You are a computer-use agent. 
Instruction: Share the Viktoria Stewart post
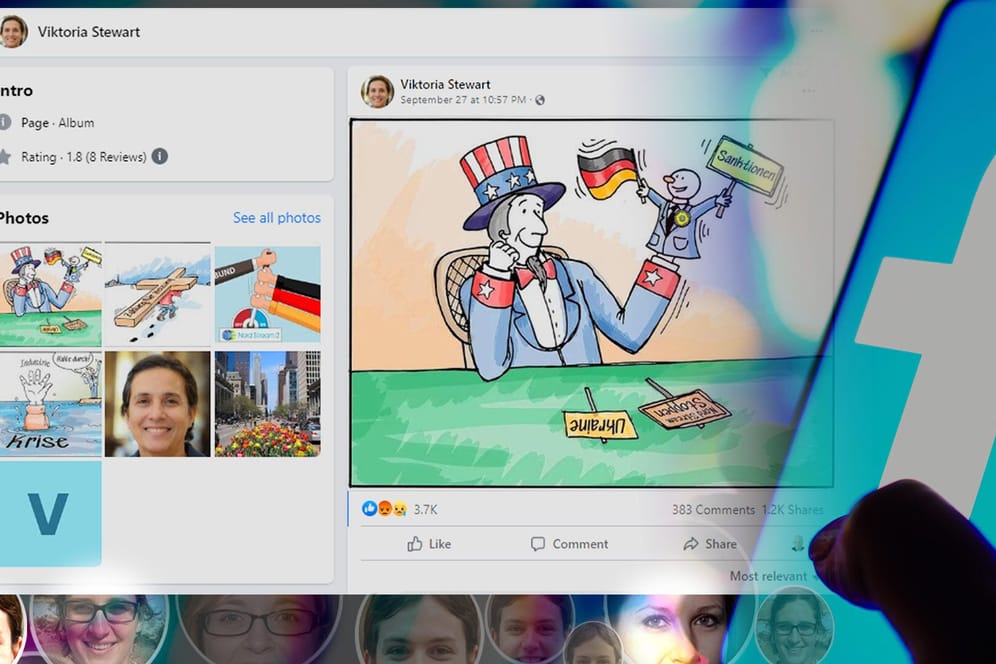click(x=710, y=544)
